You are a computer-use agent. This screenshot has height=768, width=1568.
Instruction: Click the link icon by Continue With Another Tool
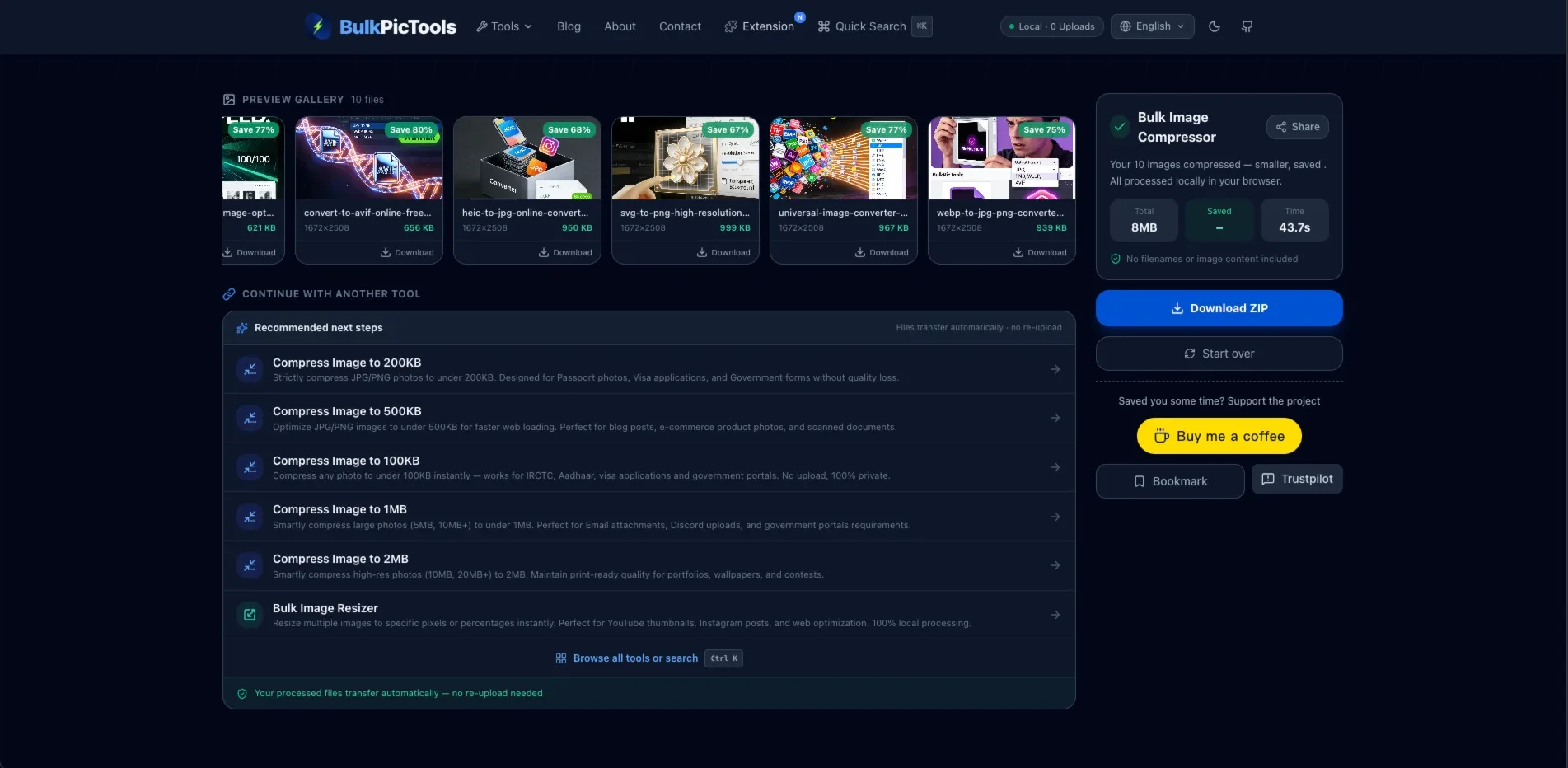(229, 294)
